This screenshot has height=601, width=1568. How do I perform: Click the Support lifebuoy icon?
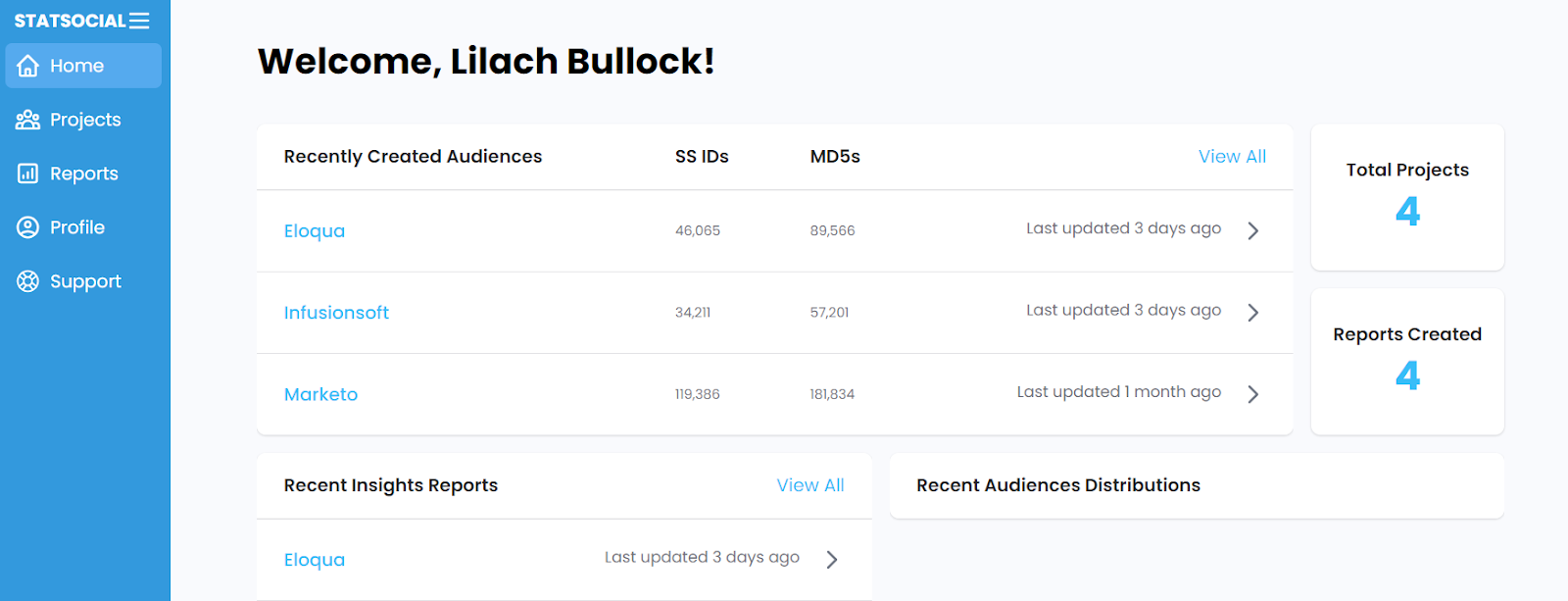[x=28, y=281]
